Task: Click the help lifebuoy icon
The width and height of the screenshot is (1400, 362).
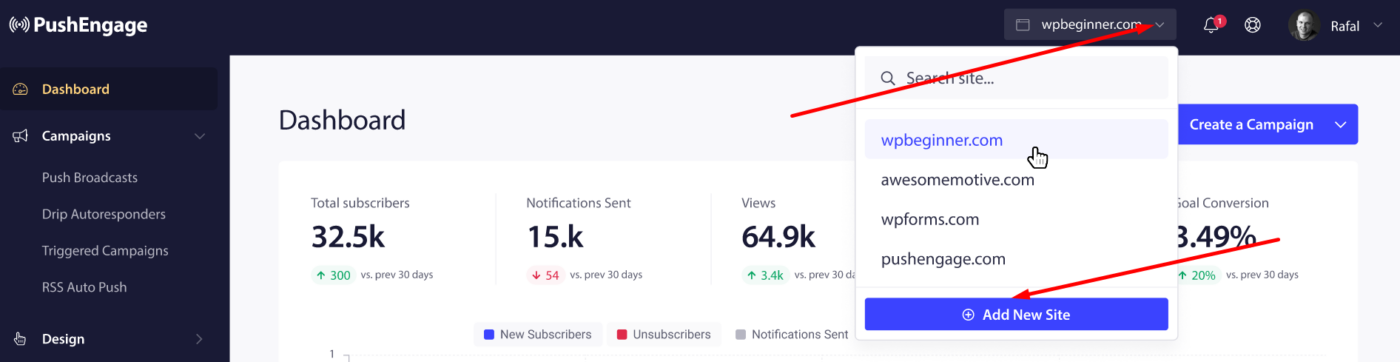Action: [1252, 25]
